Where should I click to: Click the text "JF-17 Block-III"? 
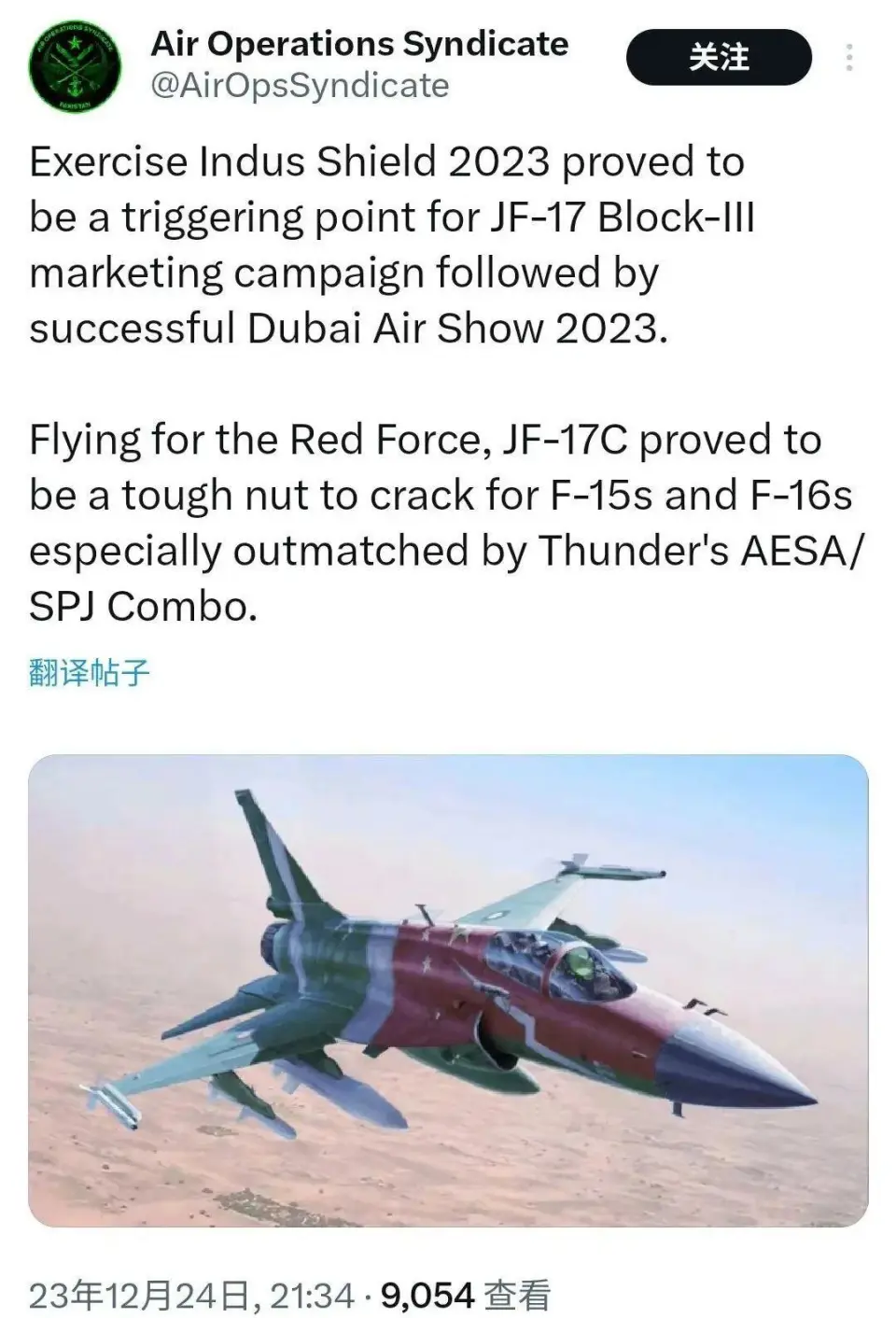point(622,217)
